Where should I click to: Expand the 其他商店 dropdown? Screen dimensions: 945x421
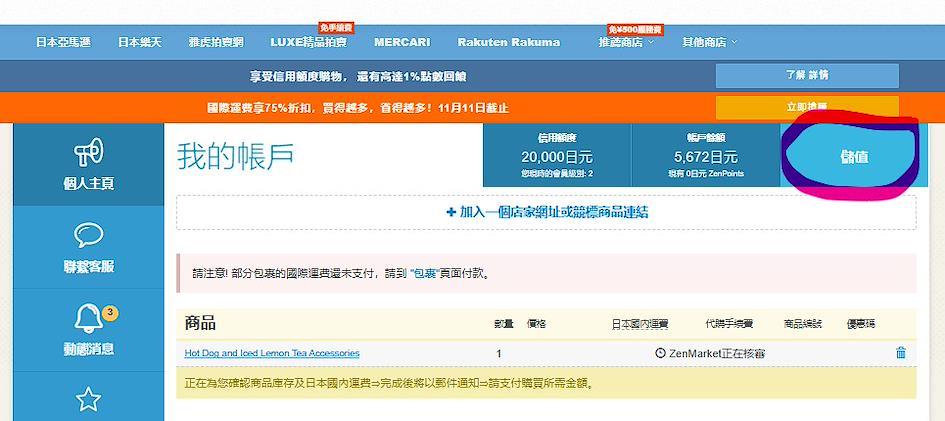(709, 42)
